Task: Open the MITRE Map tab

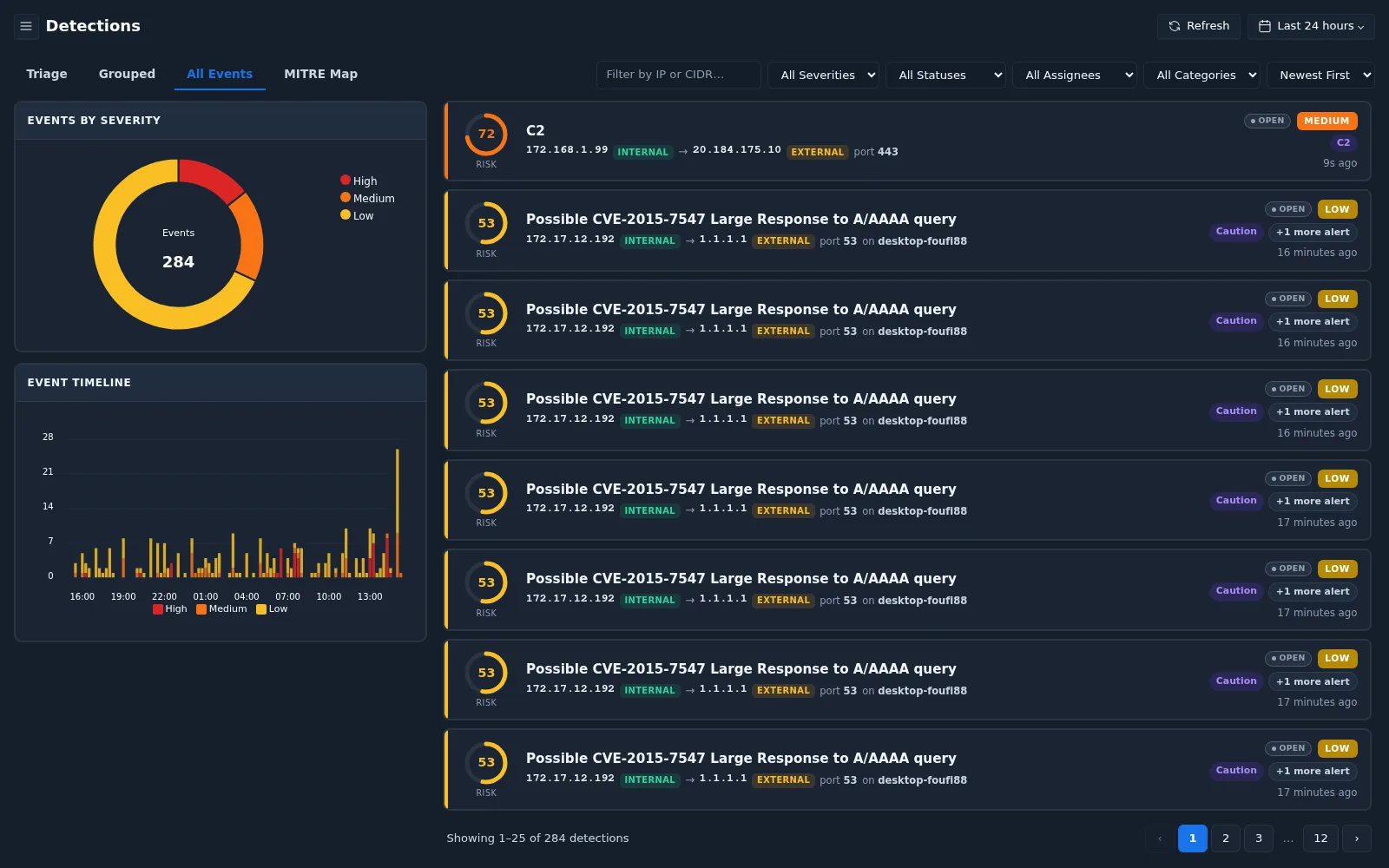Action: (x=320, y=74)
